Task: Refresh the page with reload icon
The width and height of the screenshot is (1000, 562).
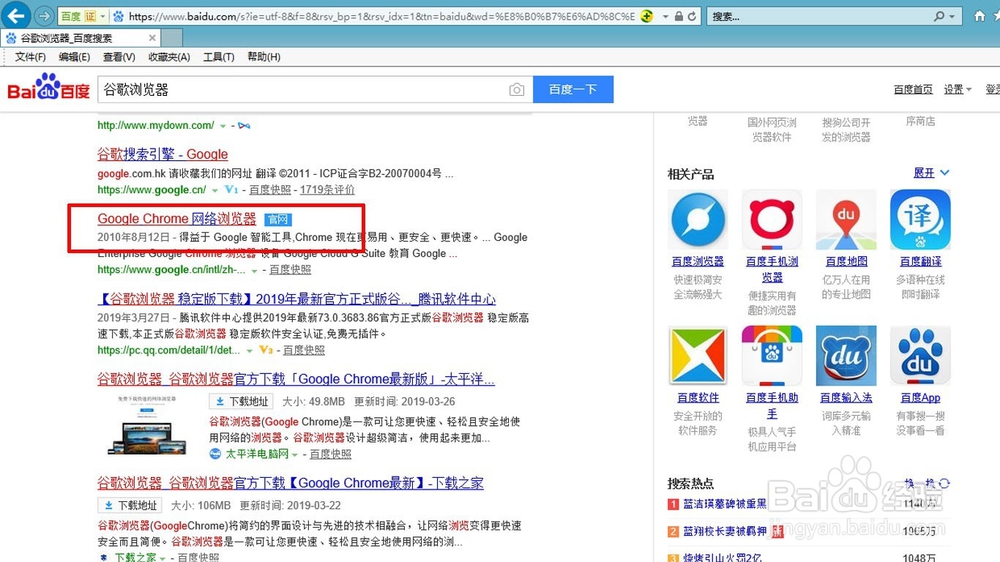Action: click(x=692, y=16)
